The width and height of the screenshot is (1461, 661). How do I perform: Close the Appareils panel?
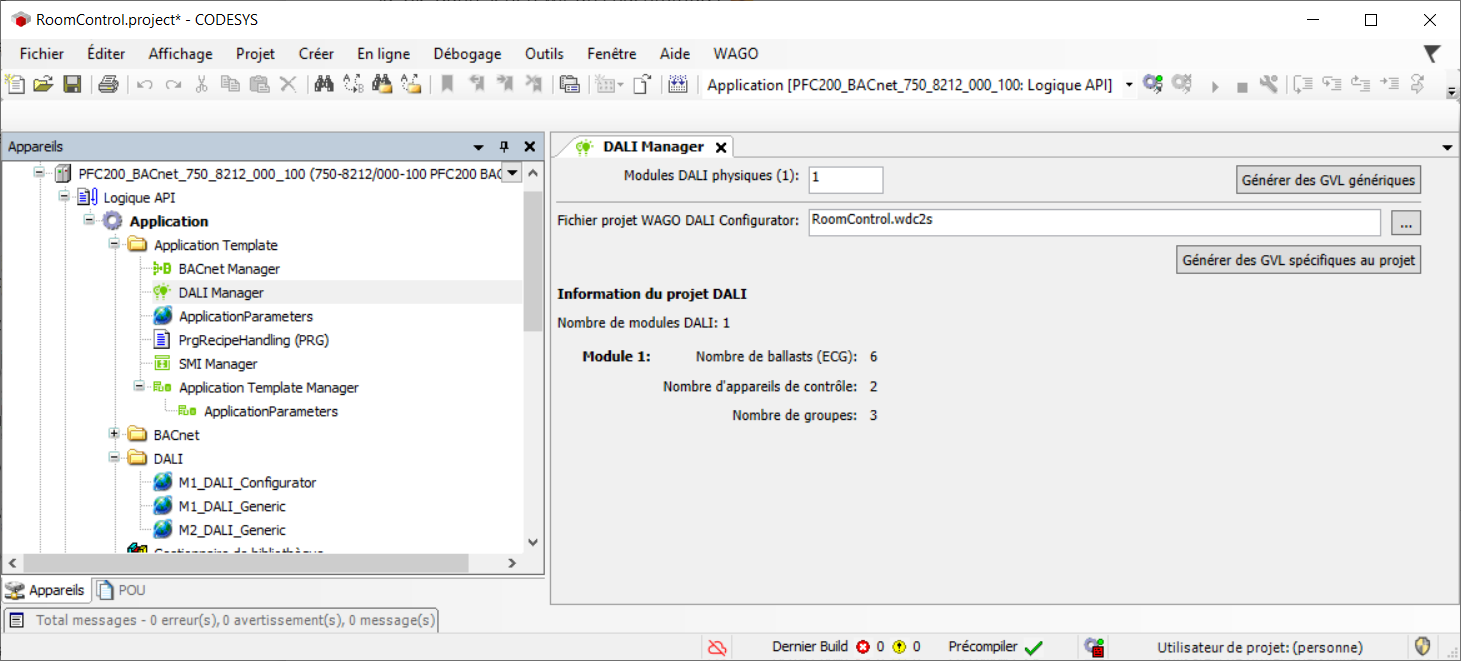pos(530,147)
